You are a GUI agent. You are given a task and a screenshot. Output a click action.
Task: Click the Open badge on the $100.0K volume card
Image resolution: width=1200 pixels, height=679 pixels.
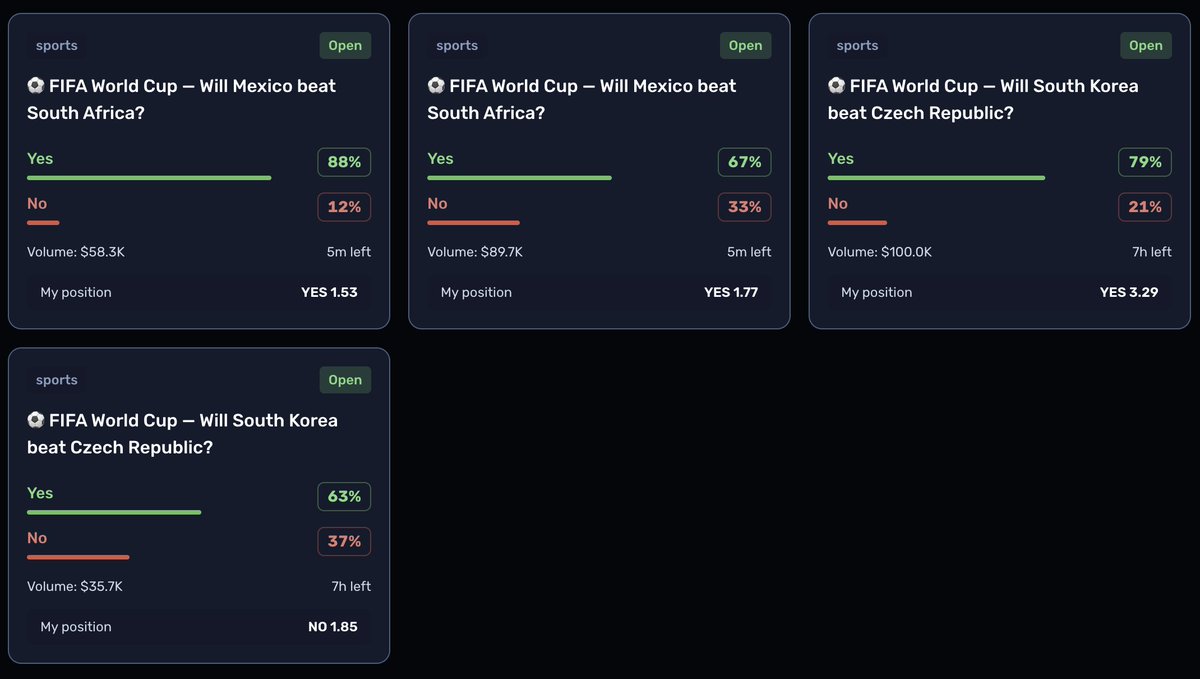click(1145, 45)
